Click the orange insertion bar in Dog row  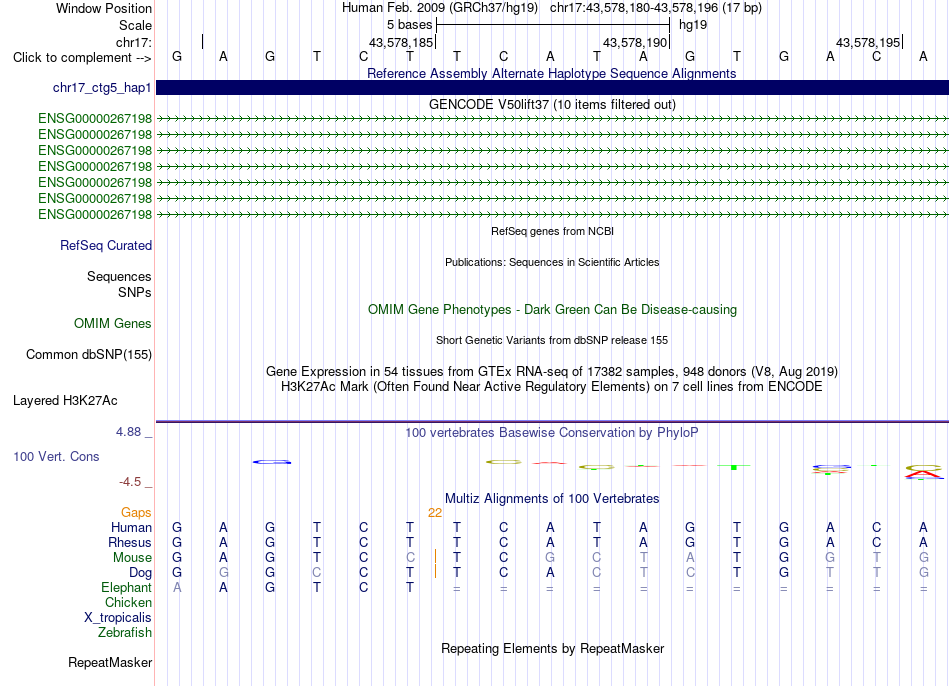pos(435,571)
